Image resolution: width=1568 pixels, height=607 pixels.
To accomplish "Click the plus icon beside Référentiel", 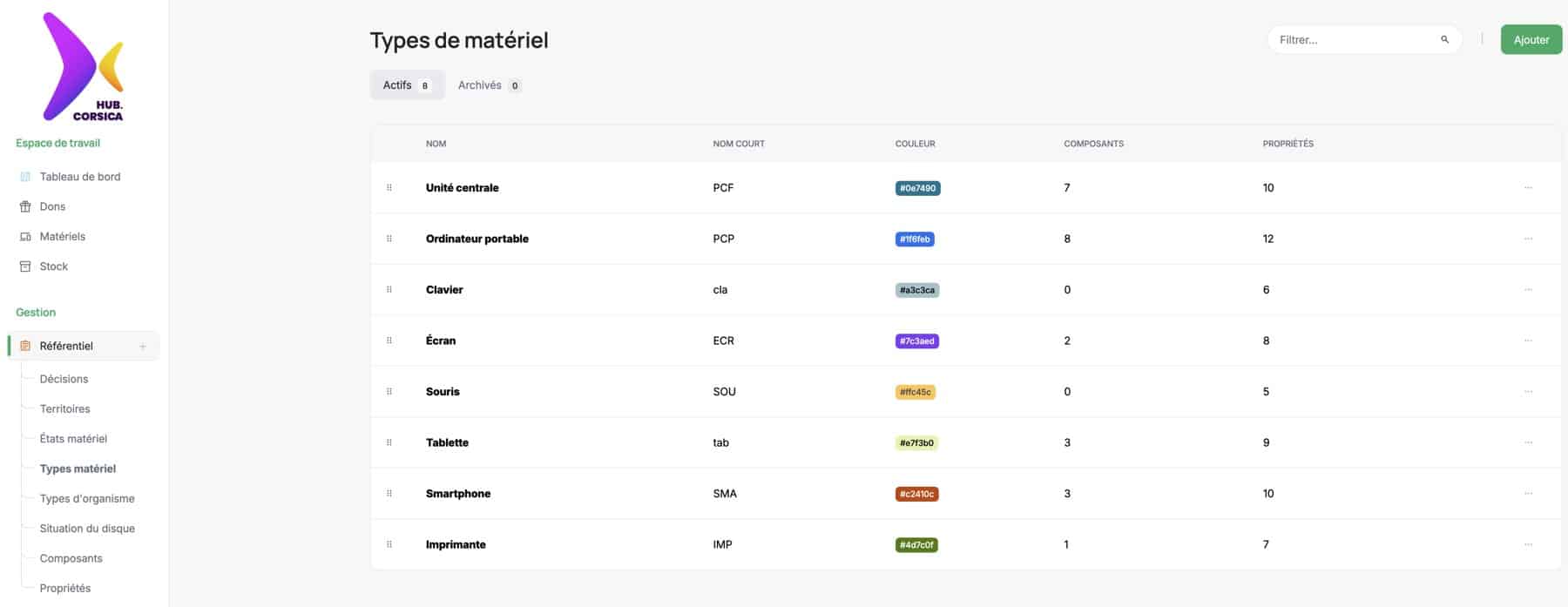I will 143,347.
